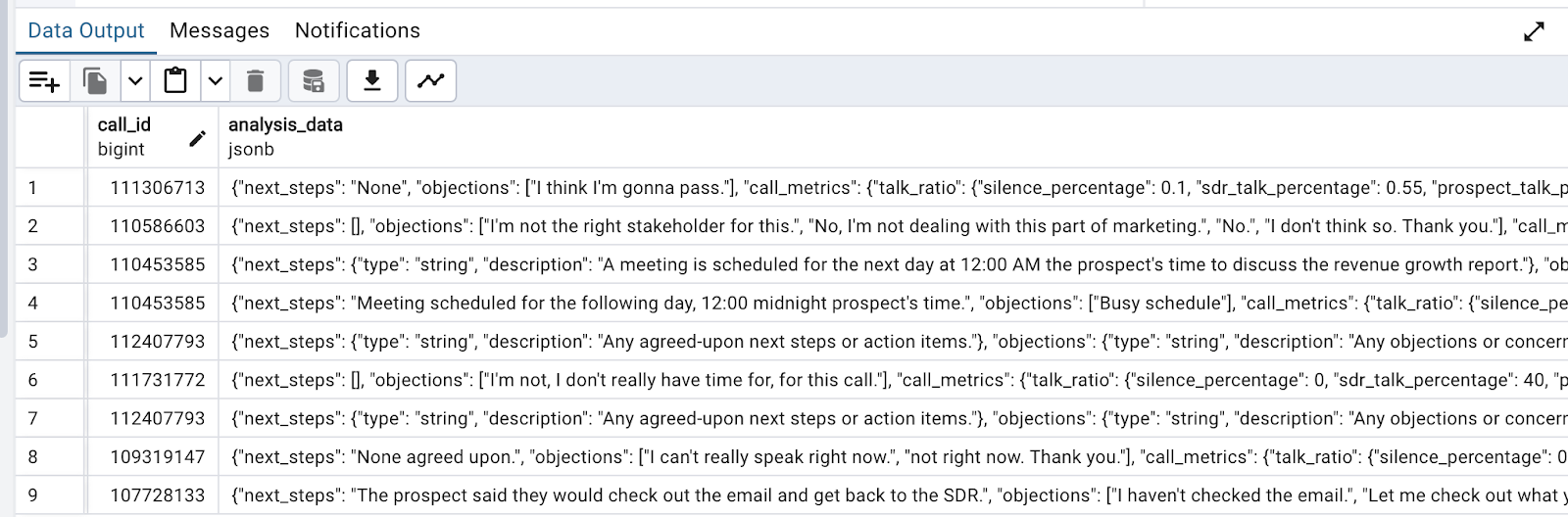Click call_id cell 111306713
The width and height of the screenshot is (1568, 517).
tap(157, 188)
